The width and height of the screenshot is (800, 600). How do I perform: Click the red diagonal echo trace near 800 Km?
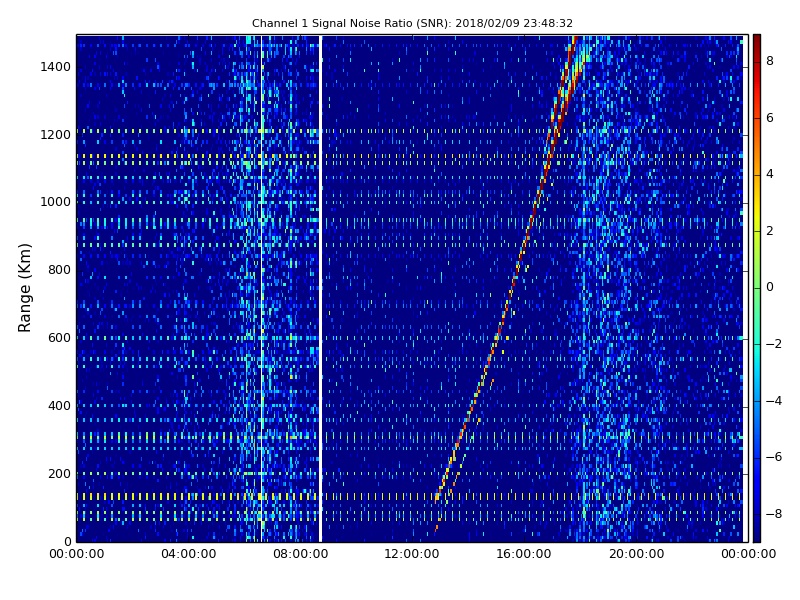(516, 270)
